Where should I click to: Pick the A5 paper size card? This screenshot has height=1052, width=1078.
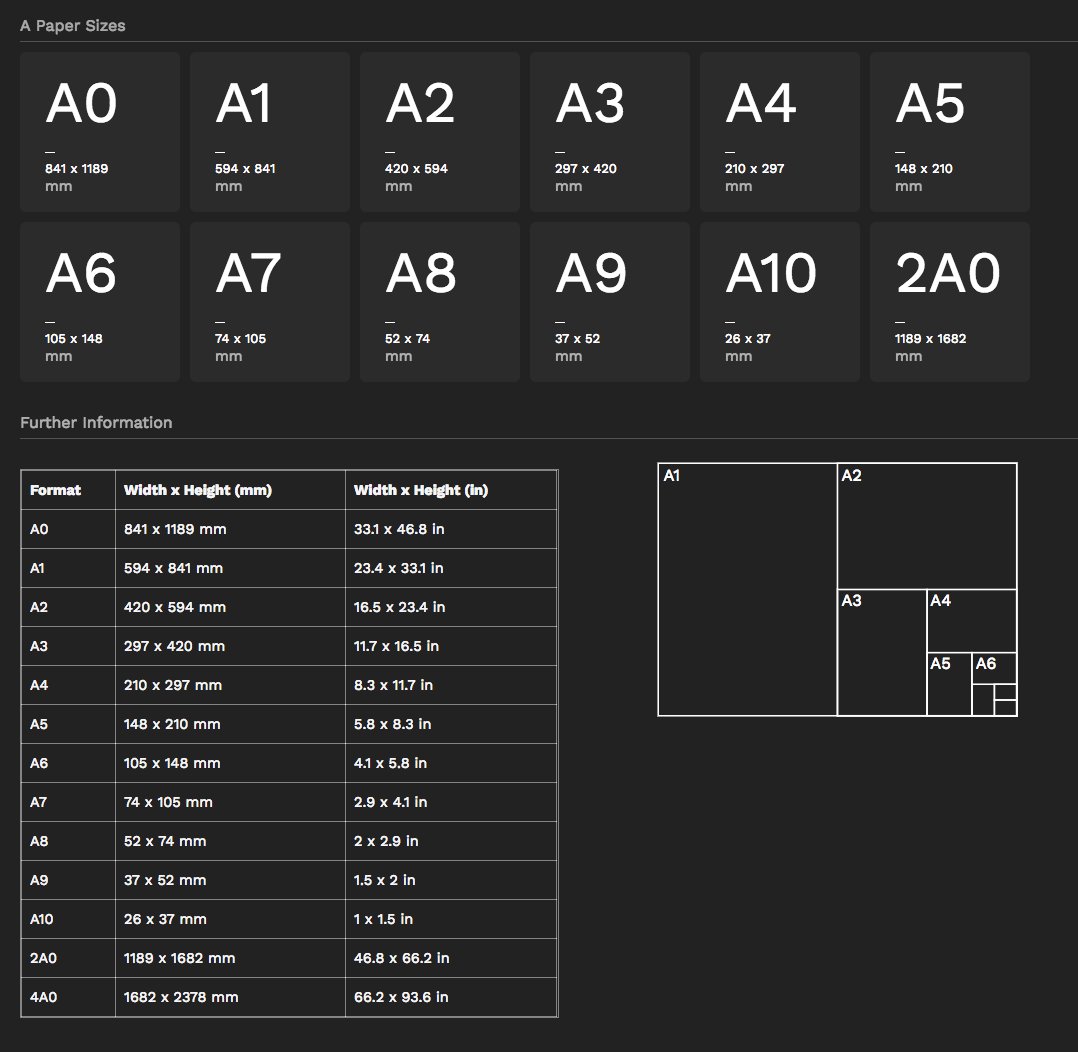point(949,131)
